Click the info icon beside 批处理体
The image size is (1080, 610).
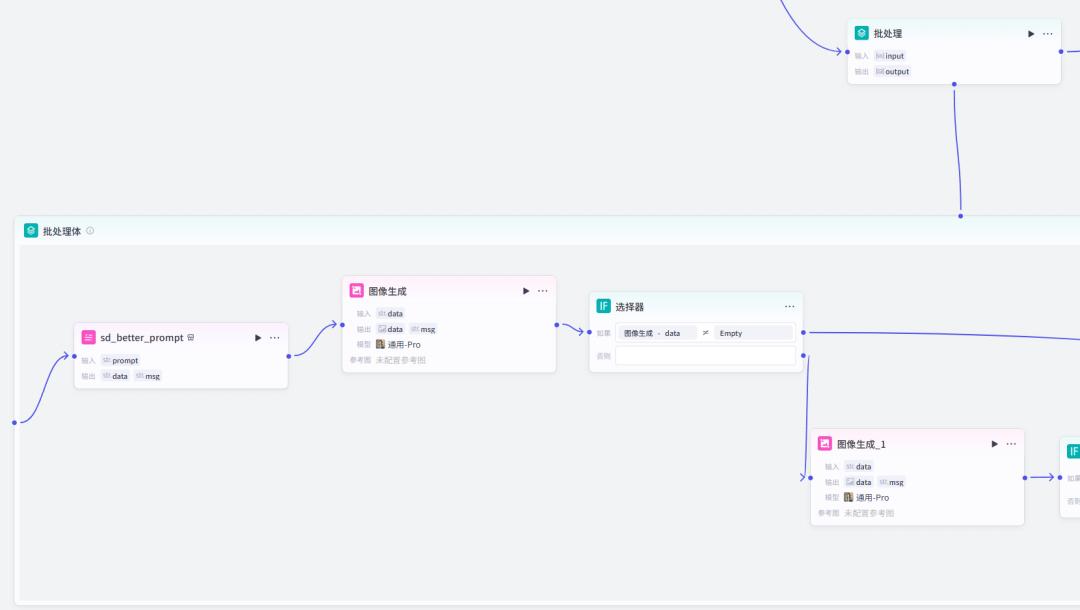[90, 231]
